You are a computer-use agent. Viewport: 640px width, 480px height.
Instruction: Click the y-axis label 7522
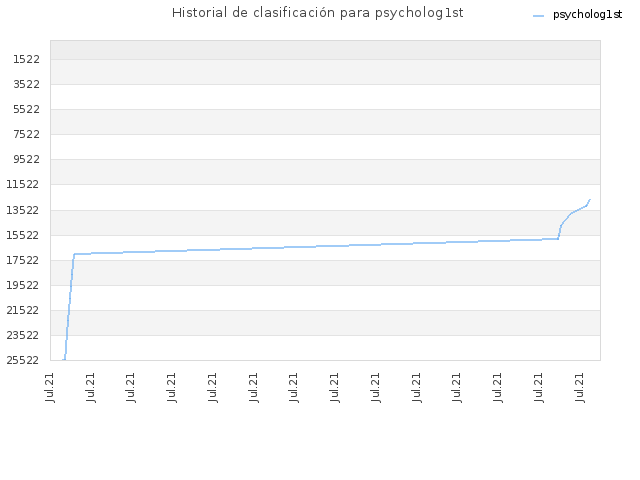[27, 134]
